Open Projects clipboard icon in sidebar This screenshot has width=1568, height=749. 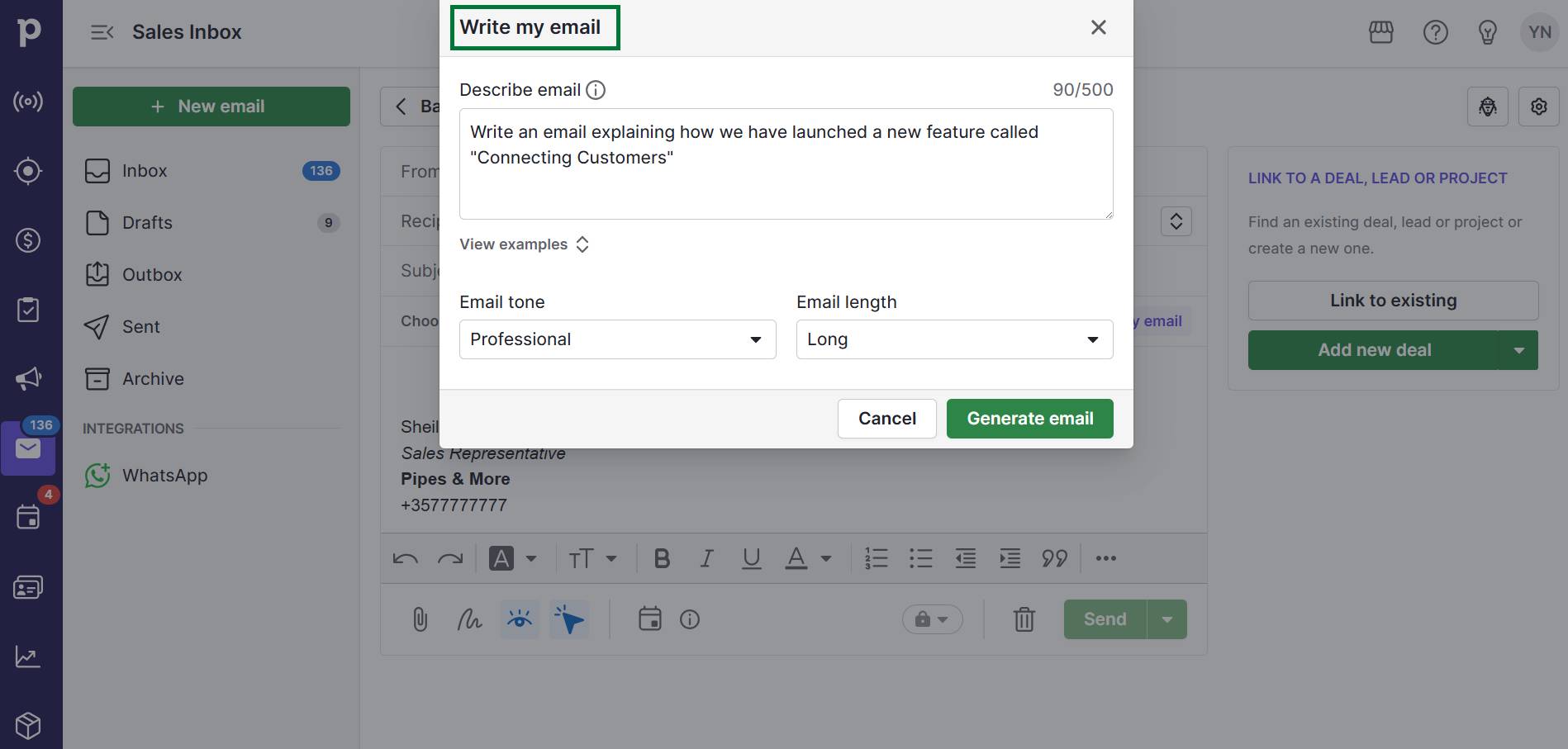[x=28, y=310]
